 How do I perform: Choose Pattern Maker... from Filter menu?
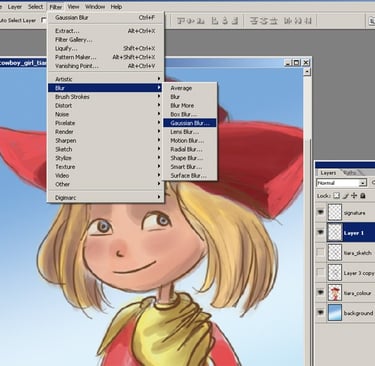coord(105,57)
